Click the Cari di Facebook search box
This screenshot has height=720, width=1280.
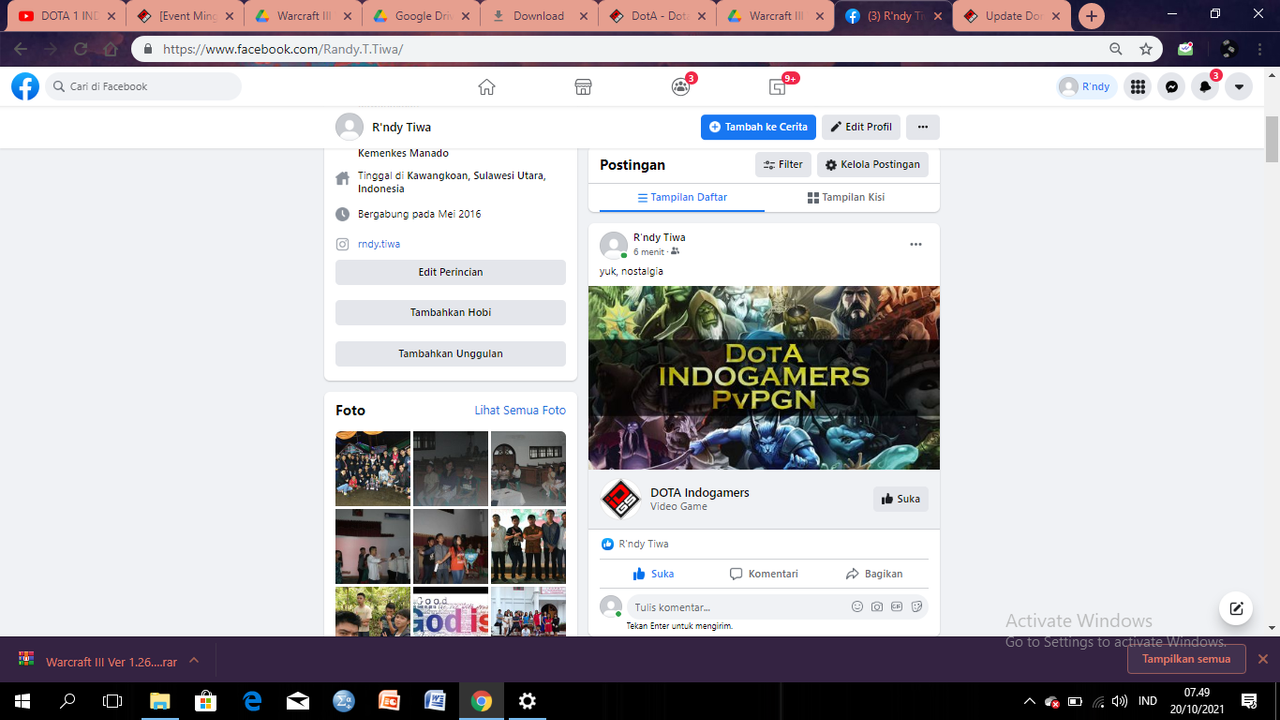tap(144, 87)
